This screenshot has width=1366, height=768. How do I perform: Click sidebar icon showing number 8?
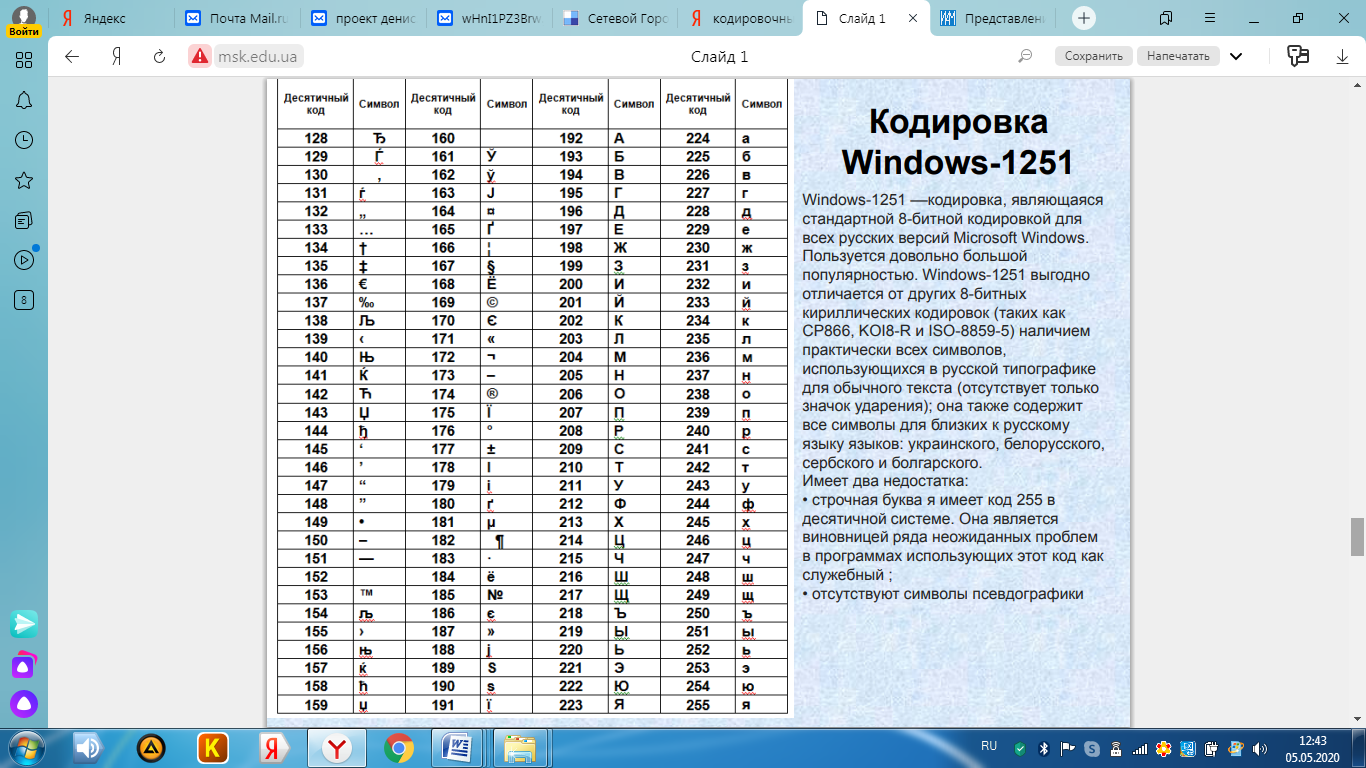click(x=25, y=300)
